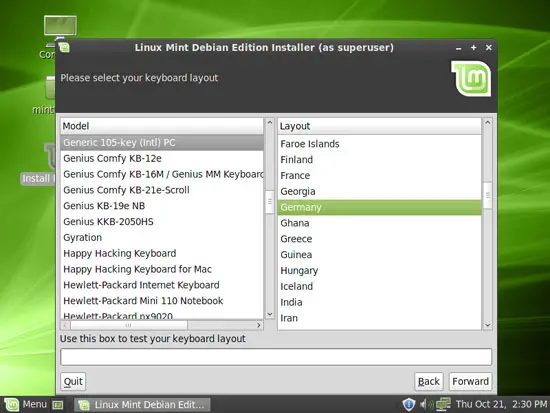Focus the keyboard layout test box
Screen dimensions: 550x413
(276, 357)
